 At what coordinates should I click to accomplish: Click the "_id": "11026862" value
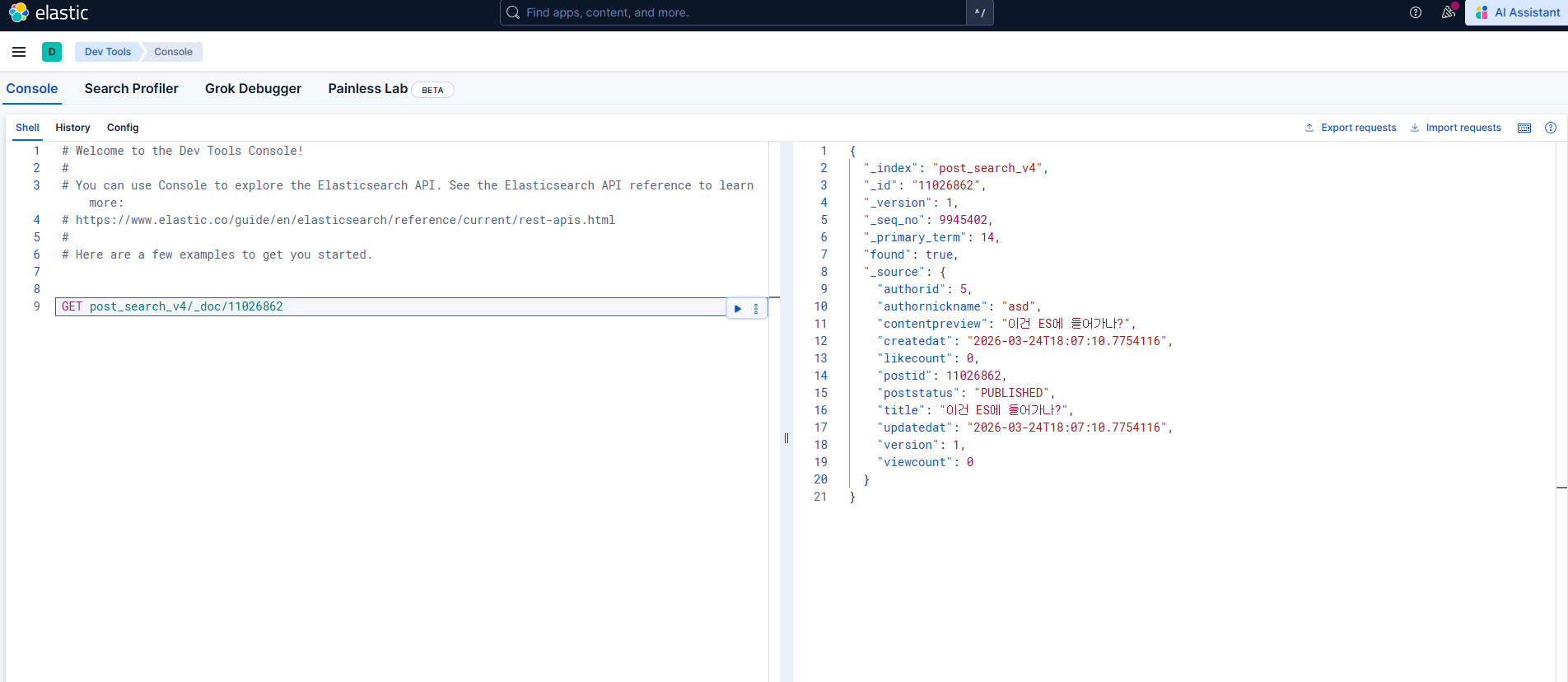click(x=945, y=185)
